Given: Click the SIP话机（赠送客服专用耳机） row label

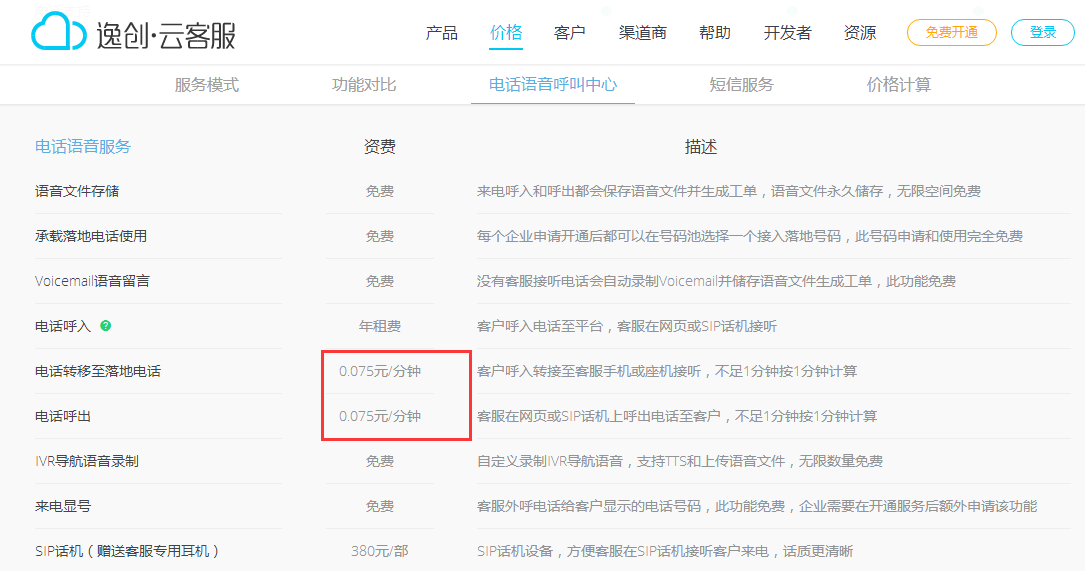Looking at the screenshot, I should coord(128,551).
